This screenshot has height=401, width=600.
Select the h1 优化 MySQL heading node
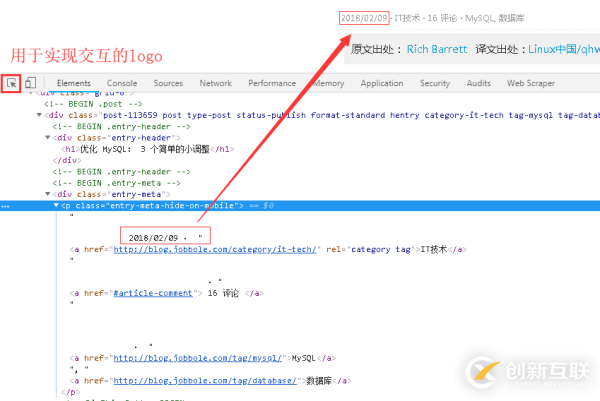pos(148,149)
